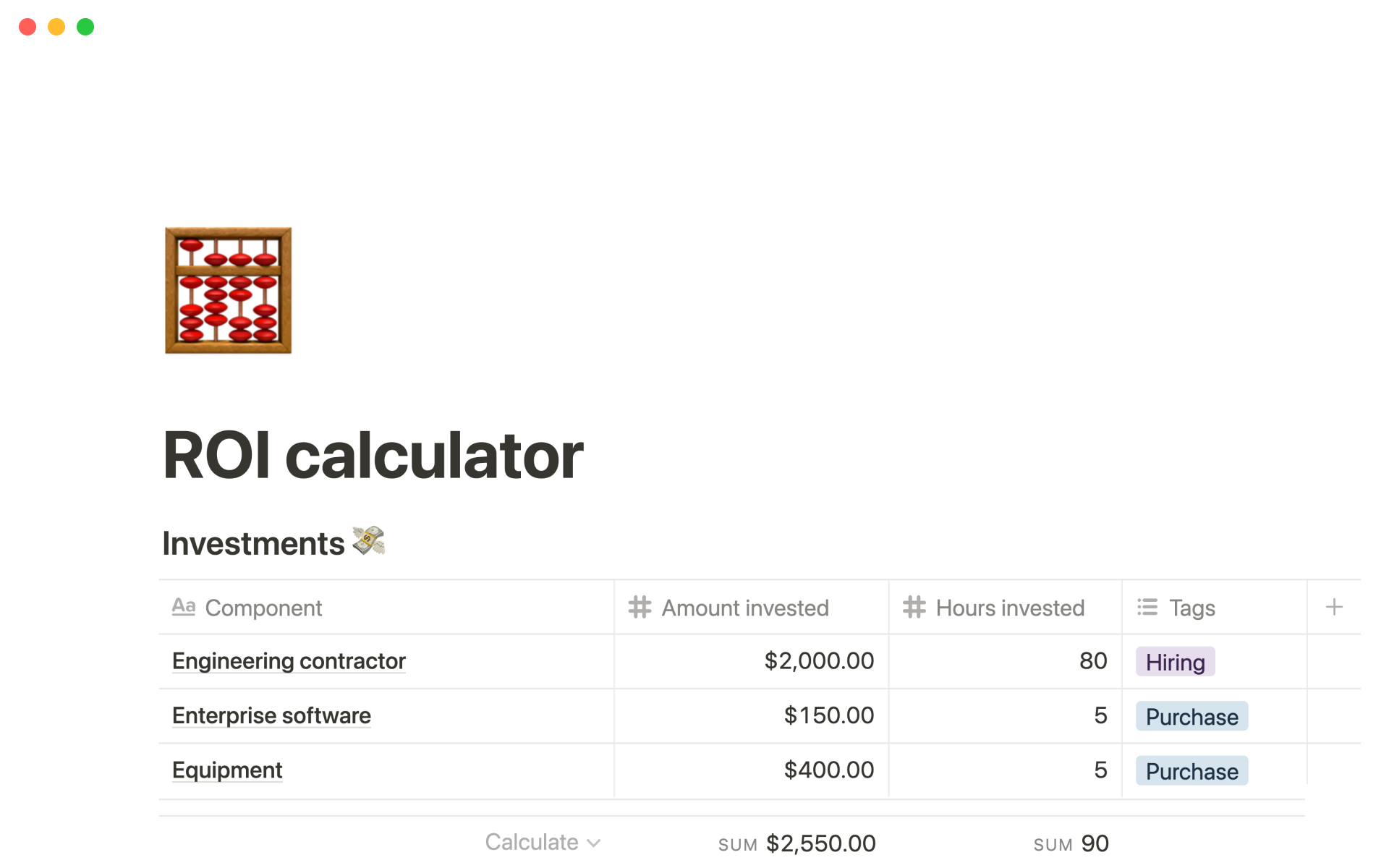Click the Component column header
This screenshot has width=1389, height=868.
(263, 608)
